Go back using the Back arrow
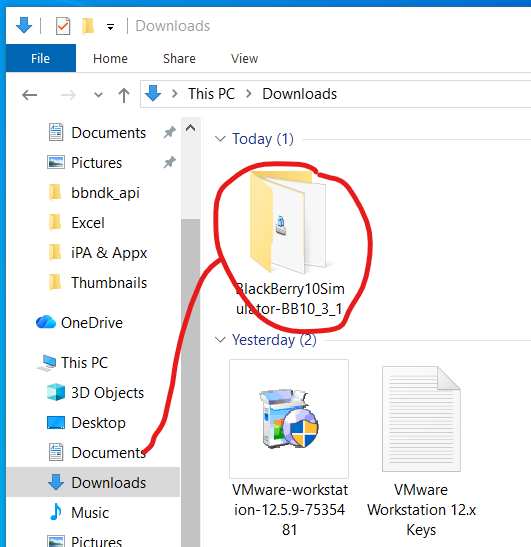531x547 pixels. [30, 95]
